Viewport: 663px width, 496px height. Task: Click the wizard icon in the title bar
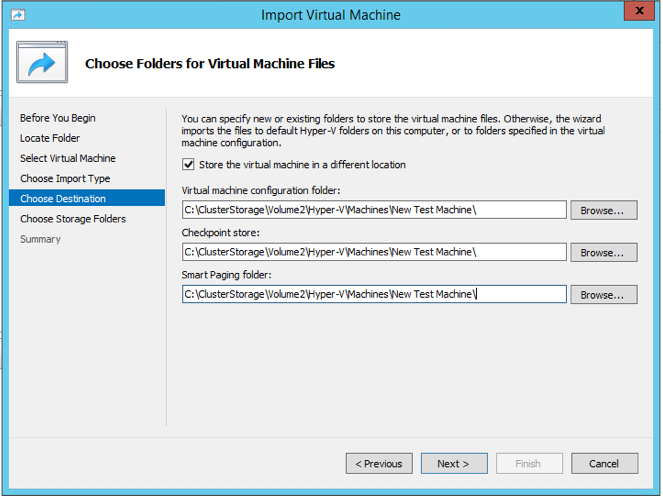coord(17,14)
